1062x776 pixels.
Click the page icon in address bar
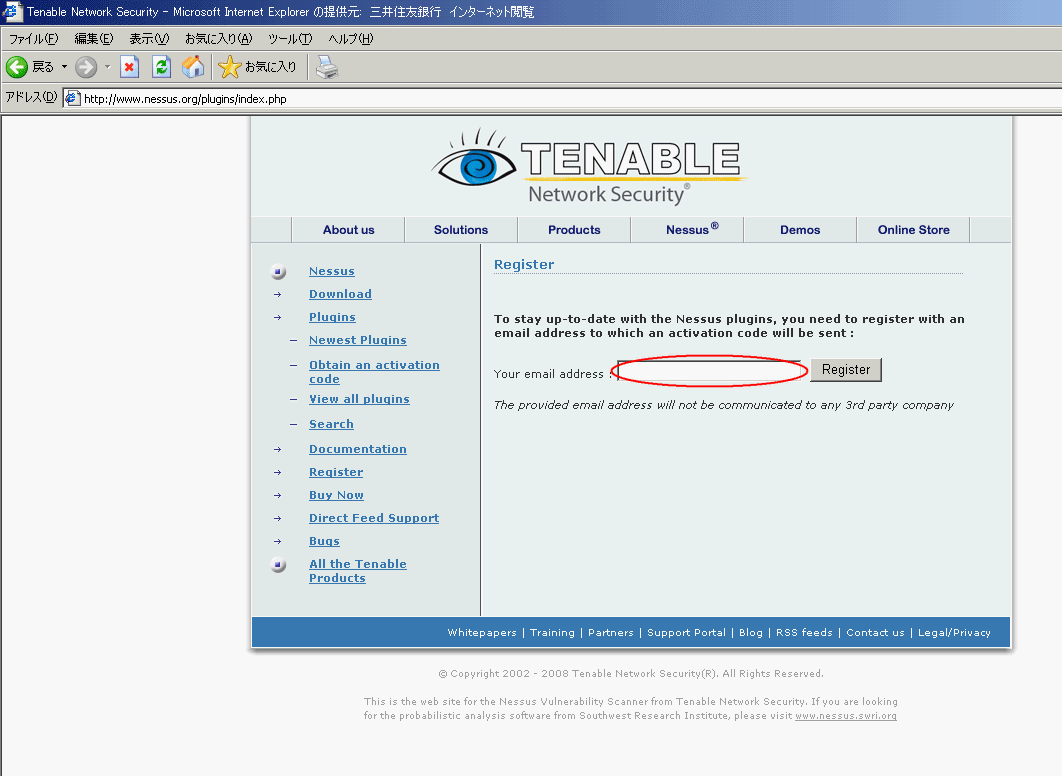click(x=72, y=99)
